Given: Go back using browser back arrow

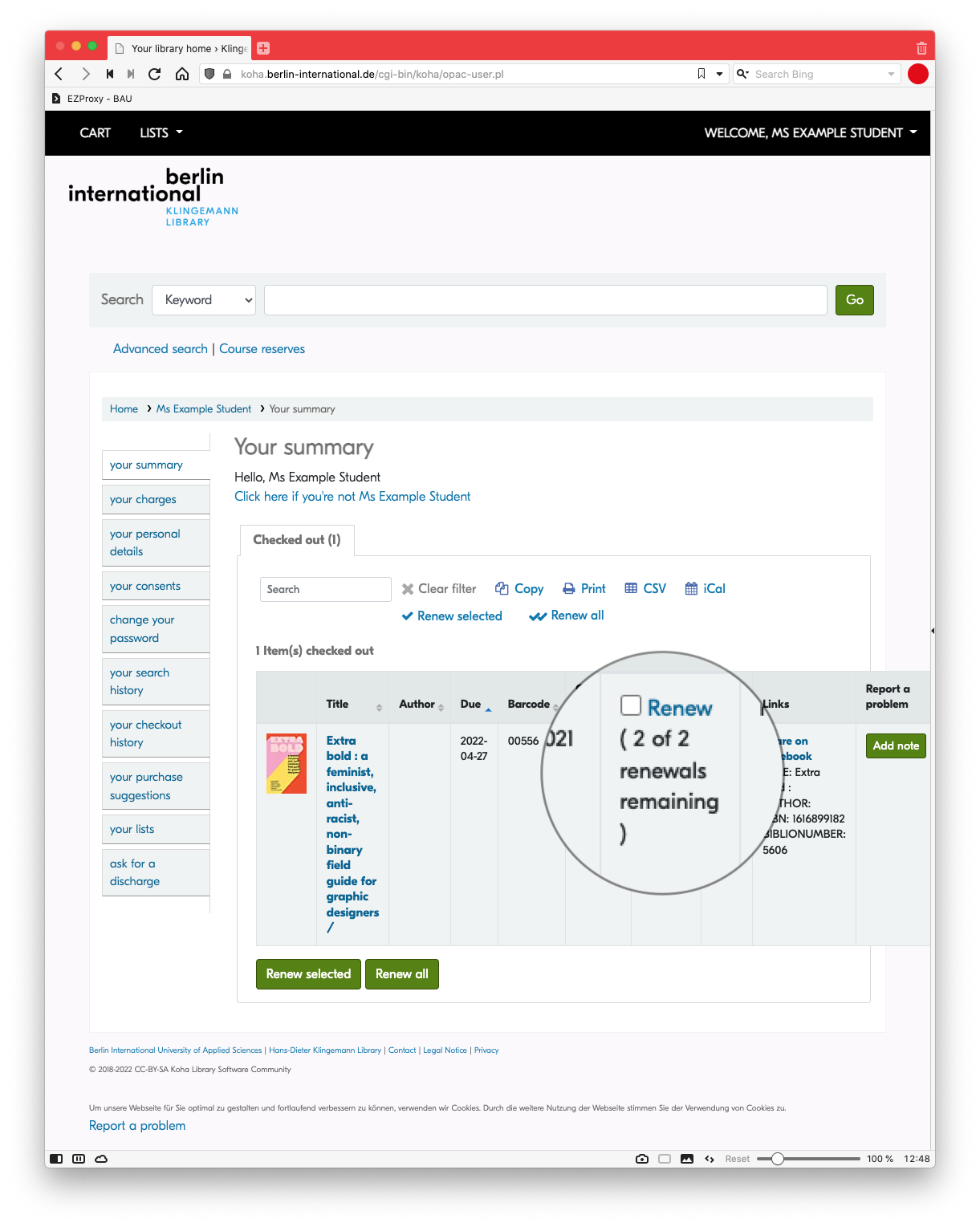Looking at the screenshot, I should pos(59,74).
